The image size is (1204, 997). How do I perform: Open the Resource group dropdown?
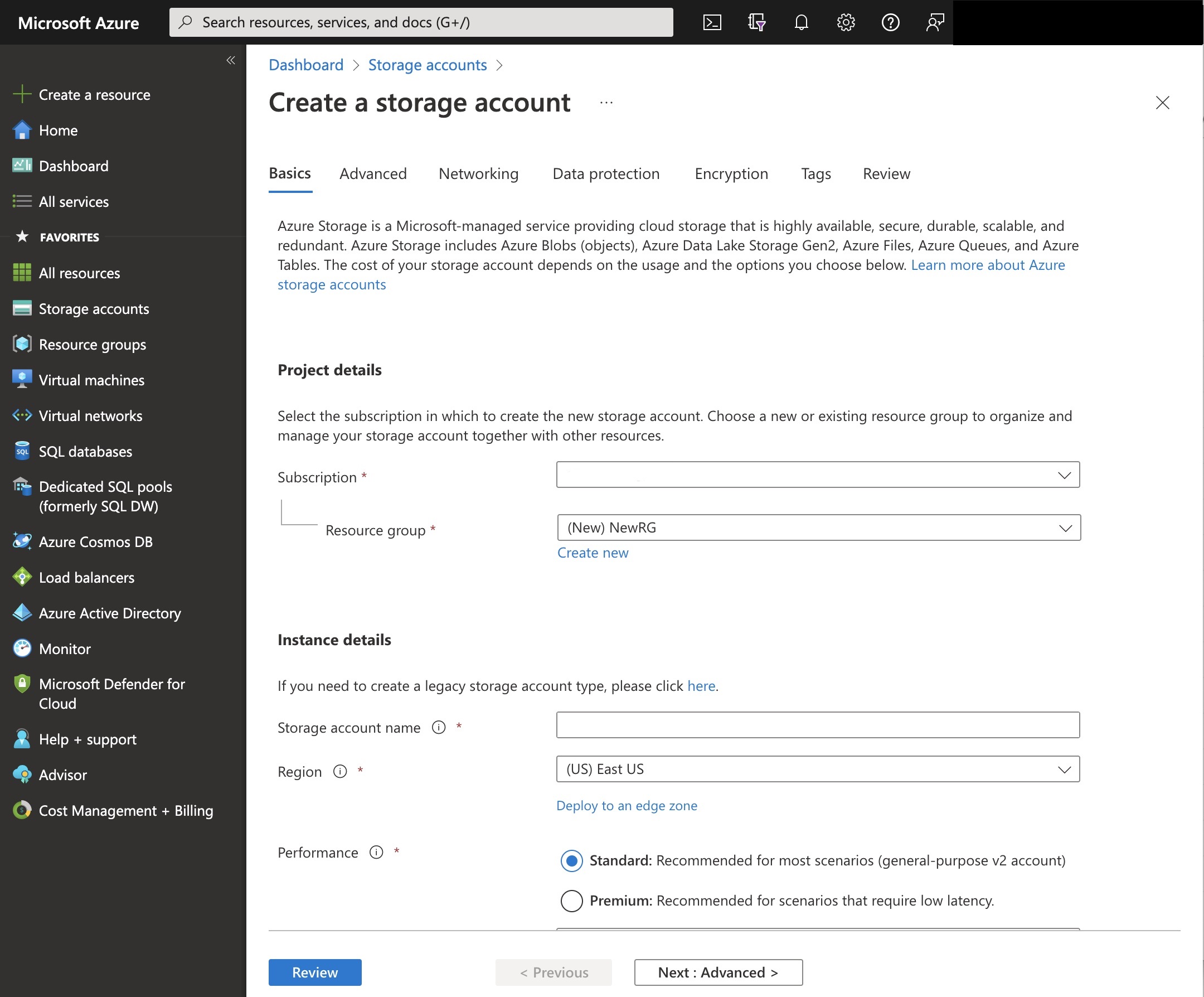point(818,527)
